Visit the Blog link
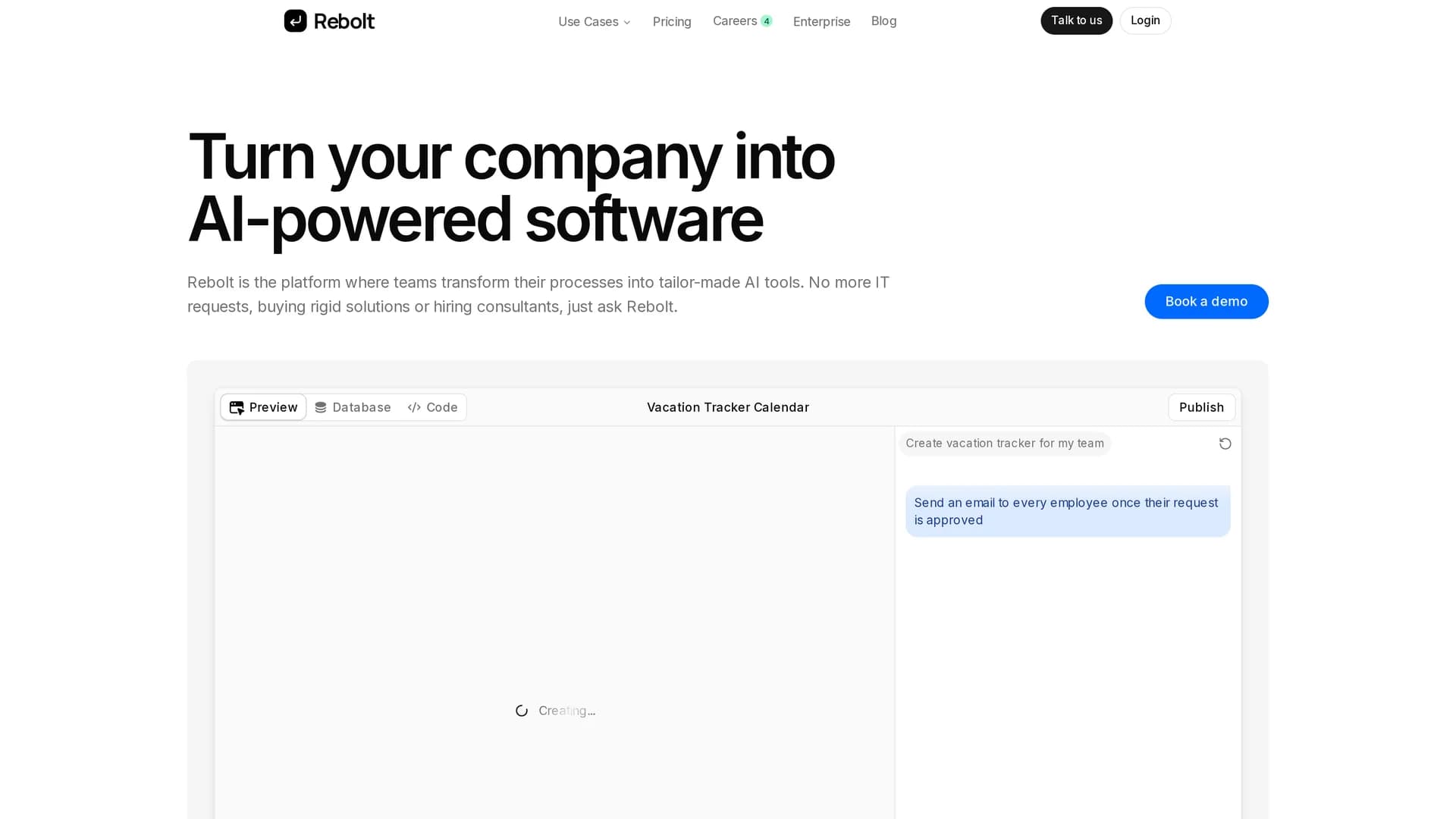Viewport: 1456px width, 819px height. 883,21
